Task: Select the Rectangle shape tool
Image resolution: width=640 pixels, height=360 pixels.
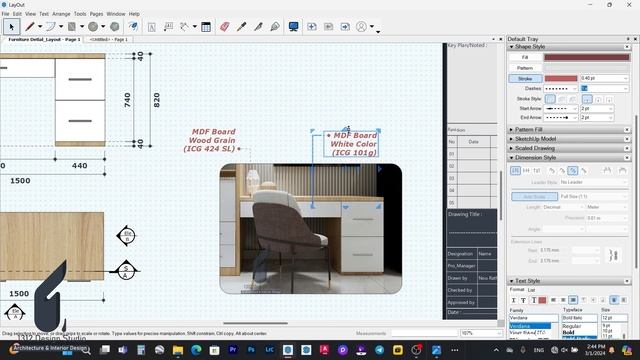Action: click(72, 27)
